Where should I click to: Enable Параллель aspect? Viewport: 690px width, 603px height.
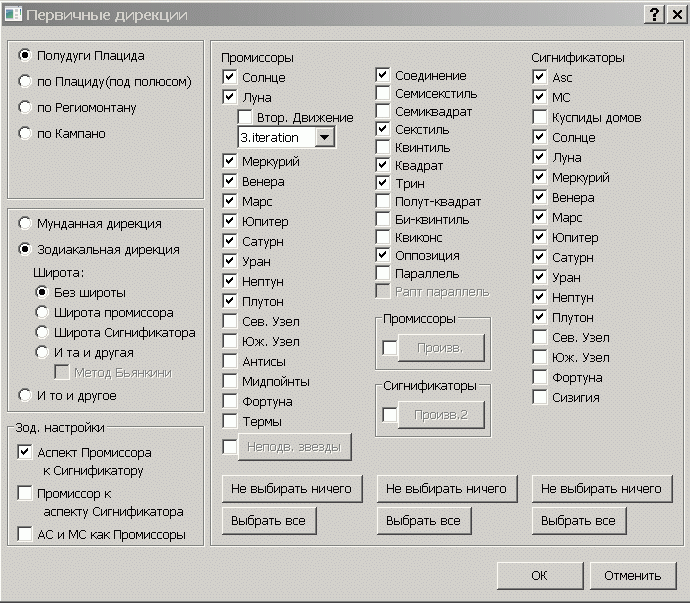(x=383, y=273)
